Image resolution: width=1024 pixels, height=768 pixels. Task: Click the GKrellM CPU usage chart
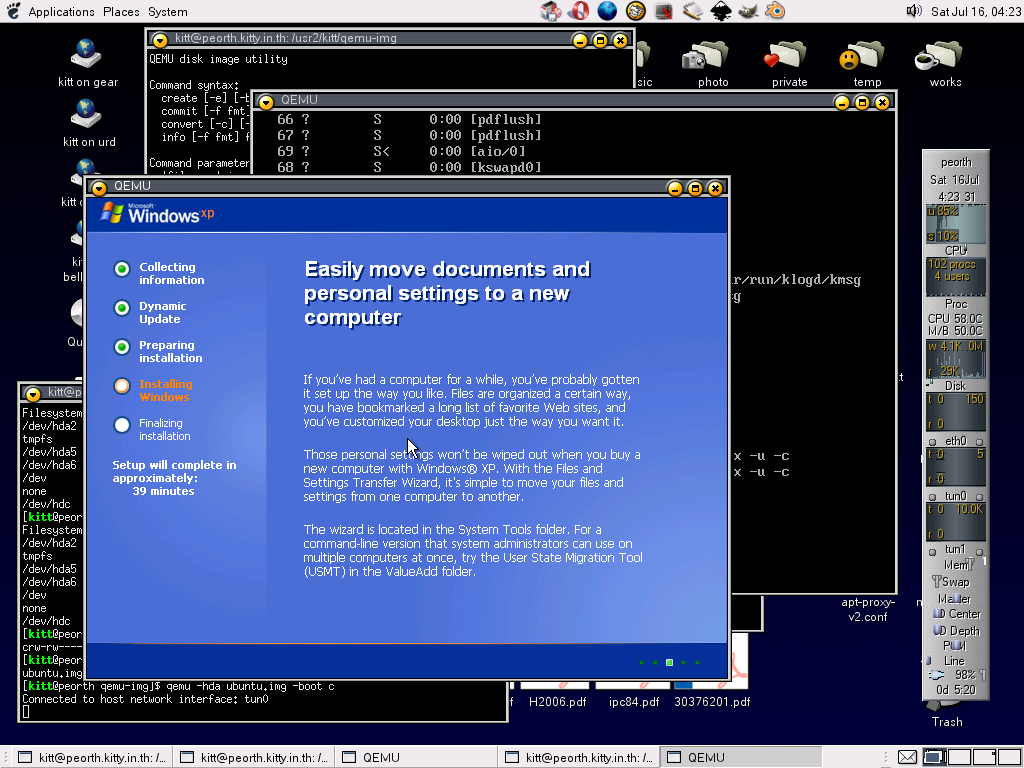point(956,223)
